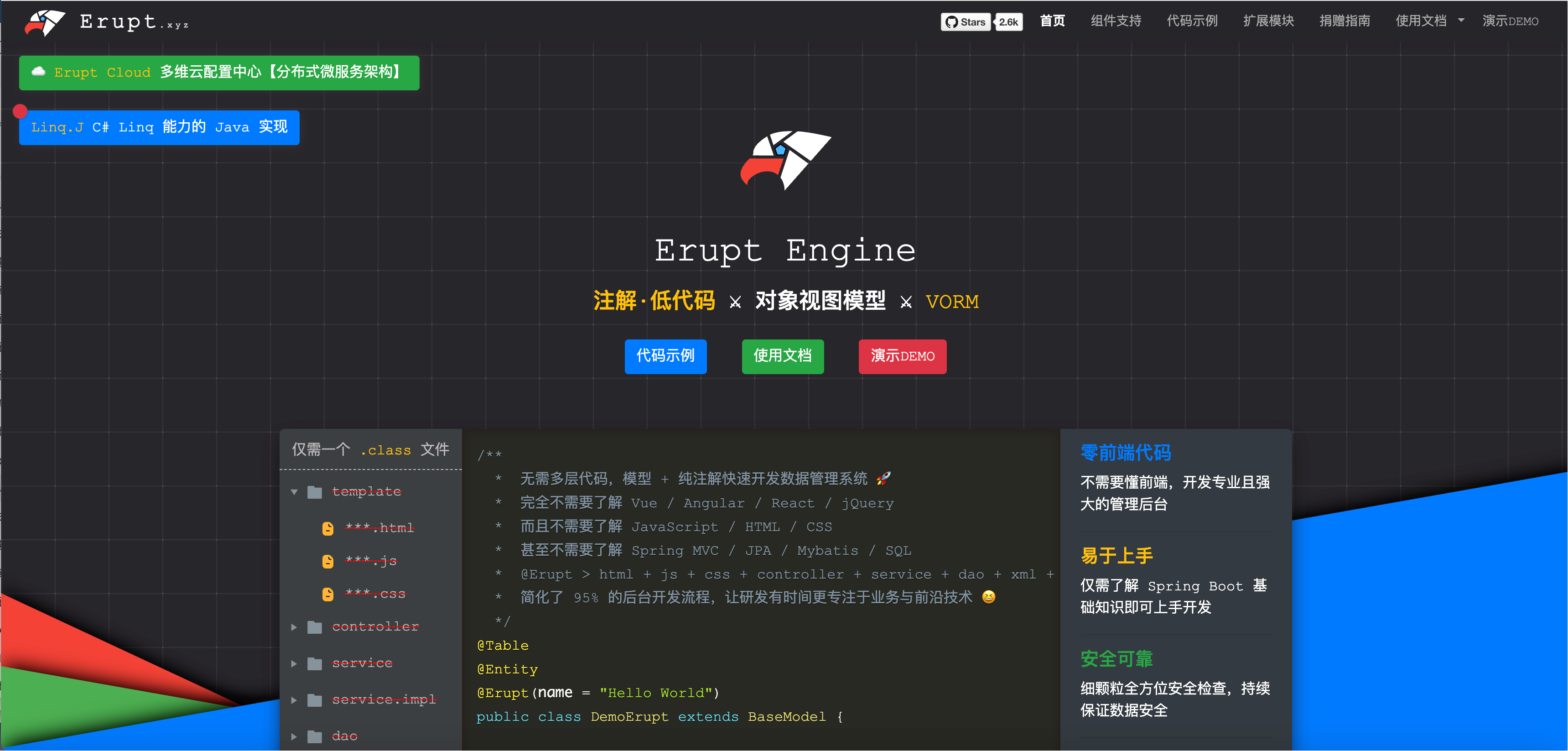Open the 捐赠指南 nav item
This screenshot has width=1568, height=751.
[1345, 21]
